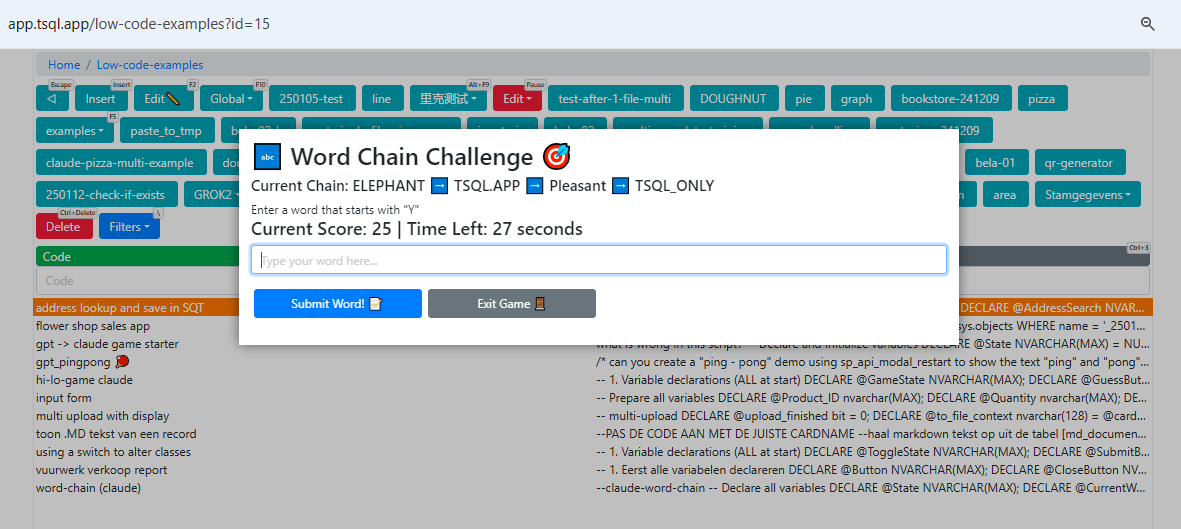Image resolution: width=1181 pixels, height=529 pixels.
Task: Open the qr-generator button
Action: click(x=1079, y=162)
